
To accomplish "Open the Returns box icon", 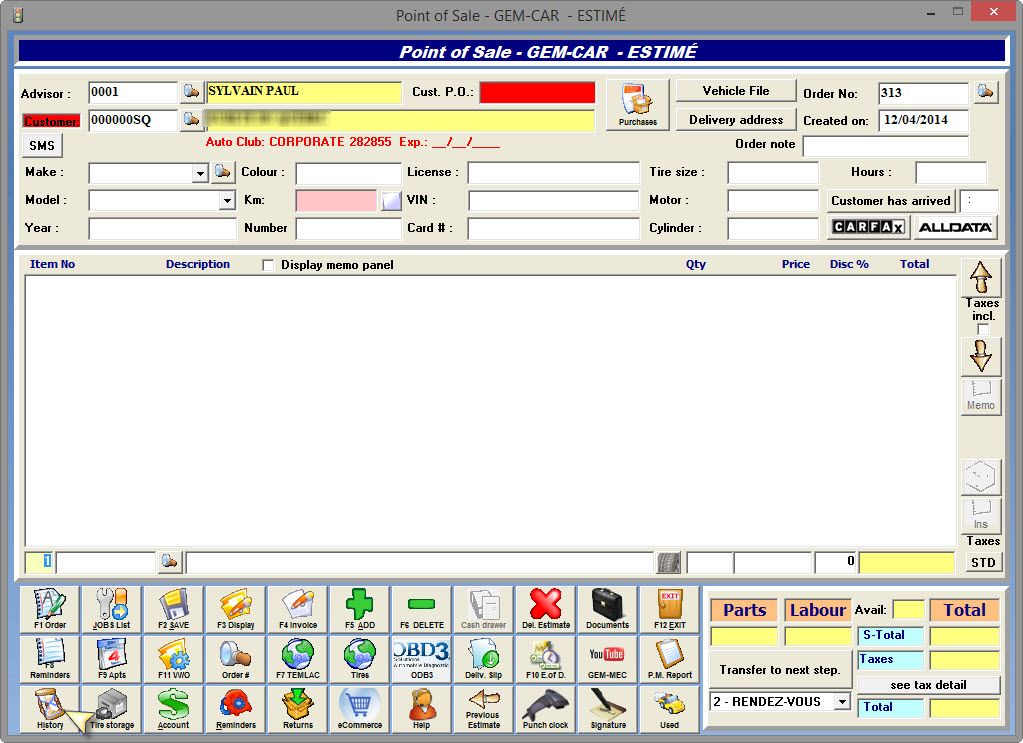I will (x=298, y=709).
